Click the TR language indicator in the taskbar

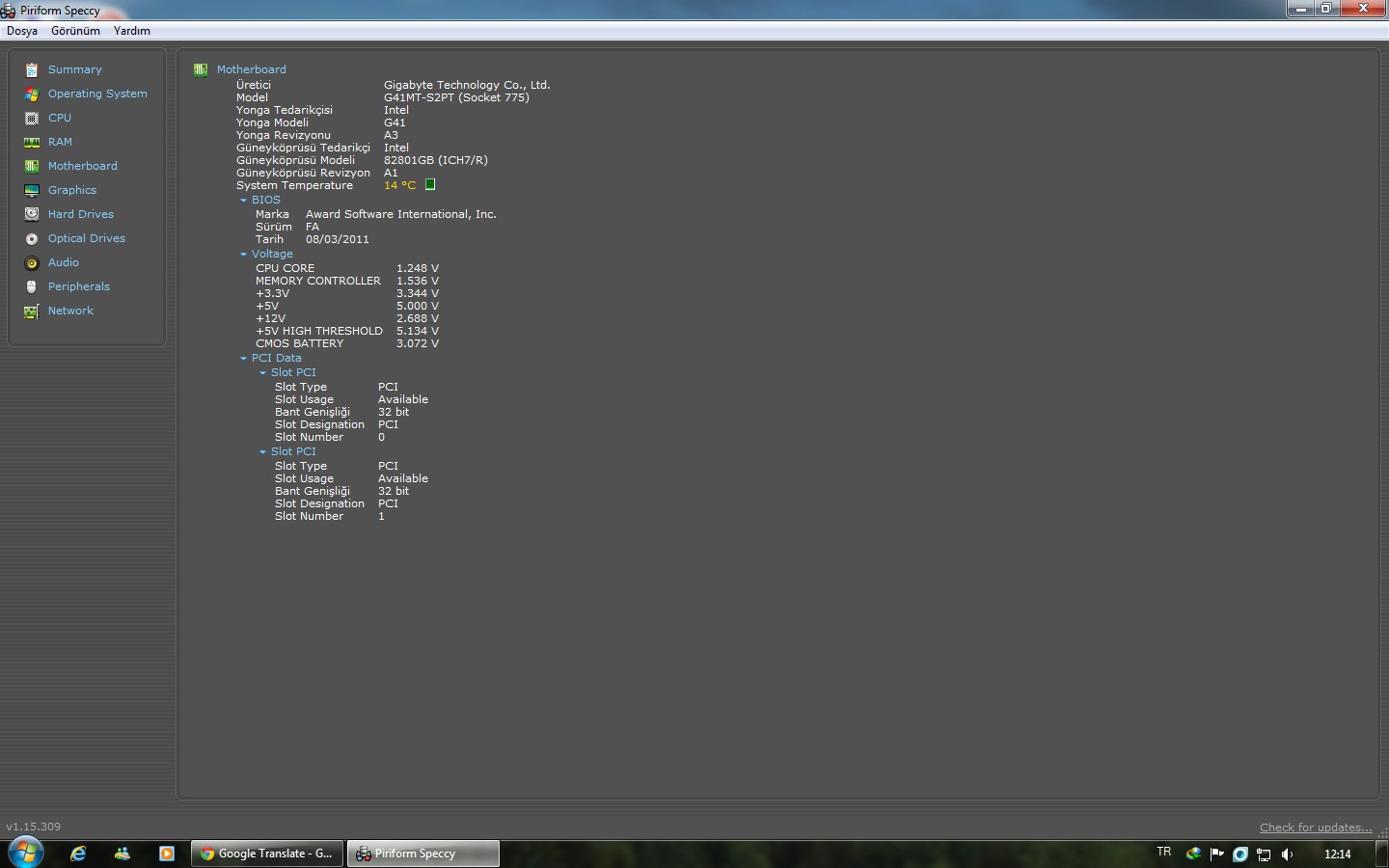pos(1164,853)
